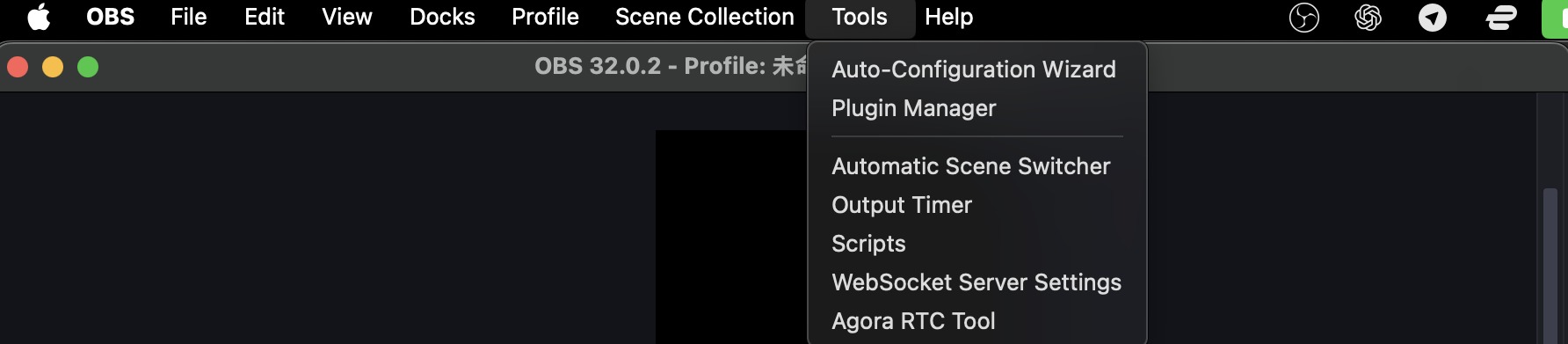1568x344 pixels.
Task: Click the OBS status icon in menu bar
Action: tap(1304, 17)
